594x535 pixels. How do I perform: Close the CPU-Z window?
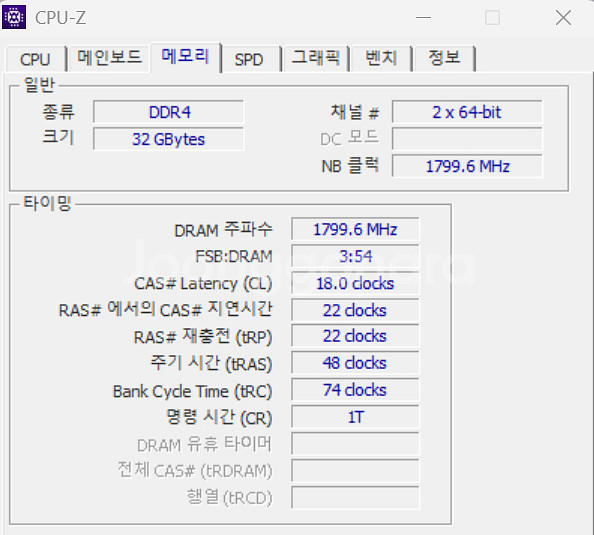563,17
